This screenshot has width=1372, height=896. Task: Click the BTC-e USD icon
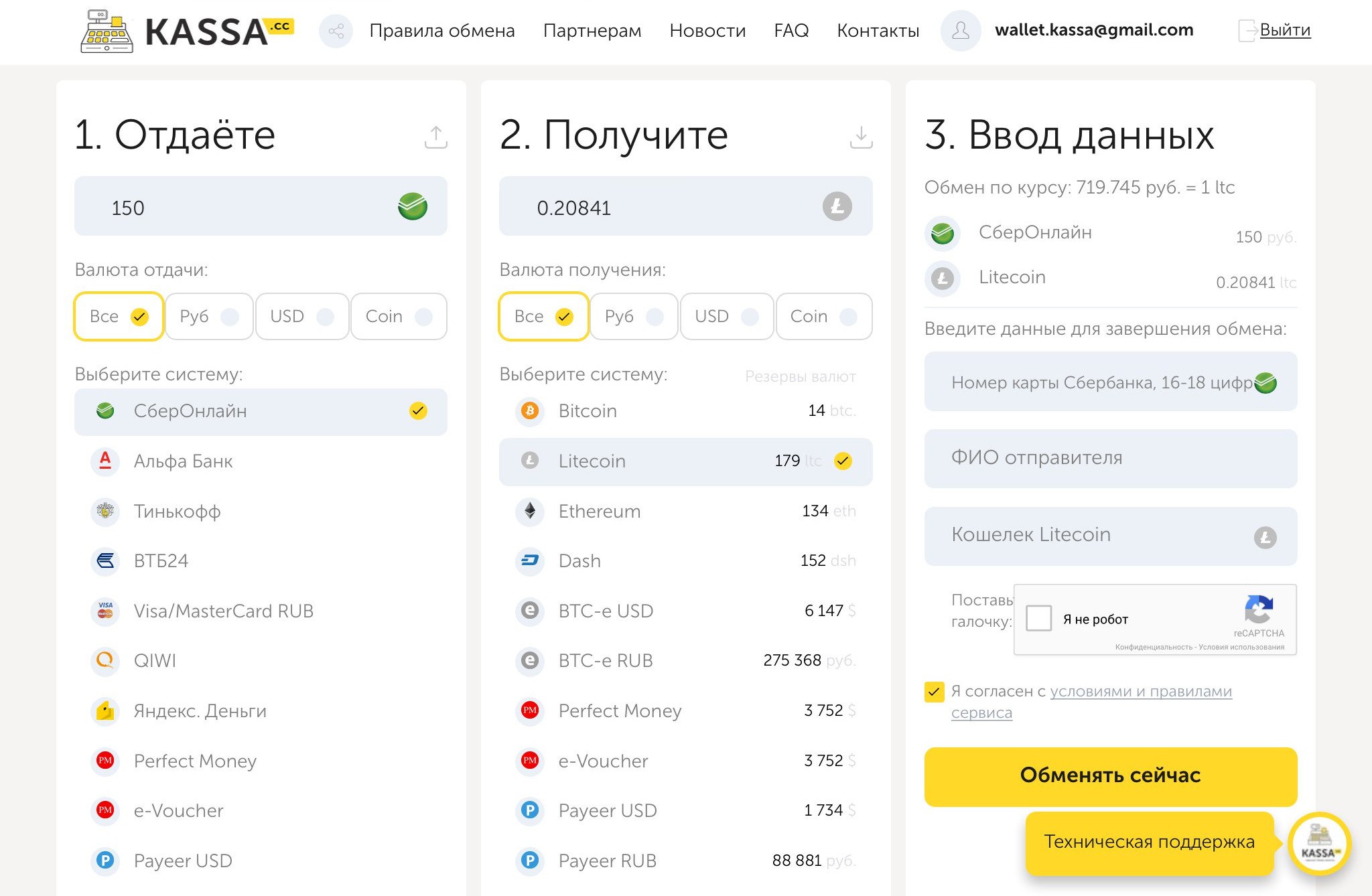530,611
